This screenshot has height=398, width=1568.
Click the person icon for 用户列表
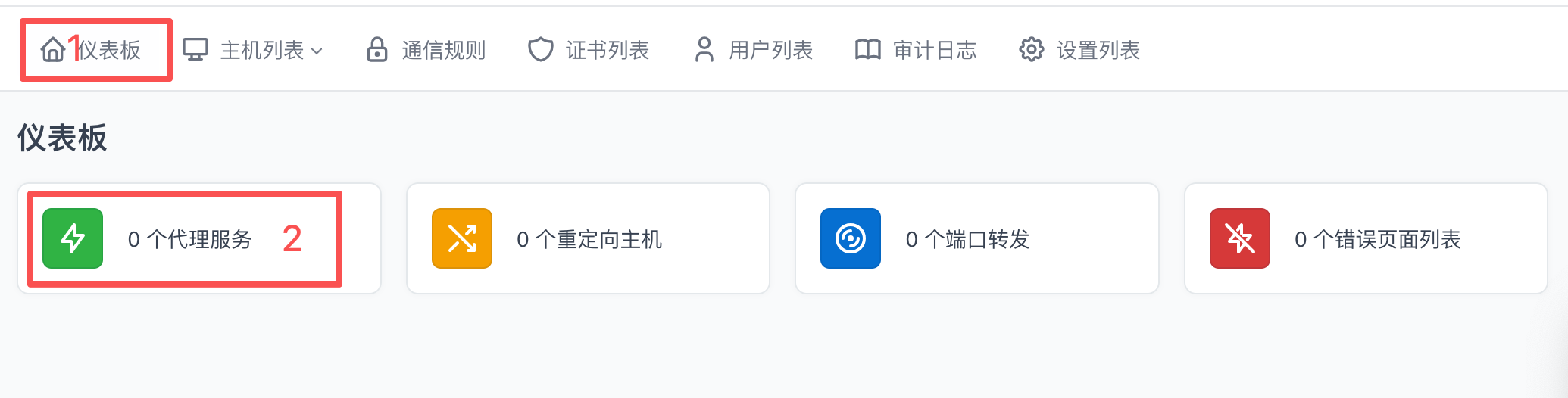click(704, 50)
